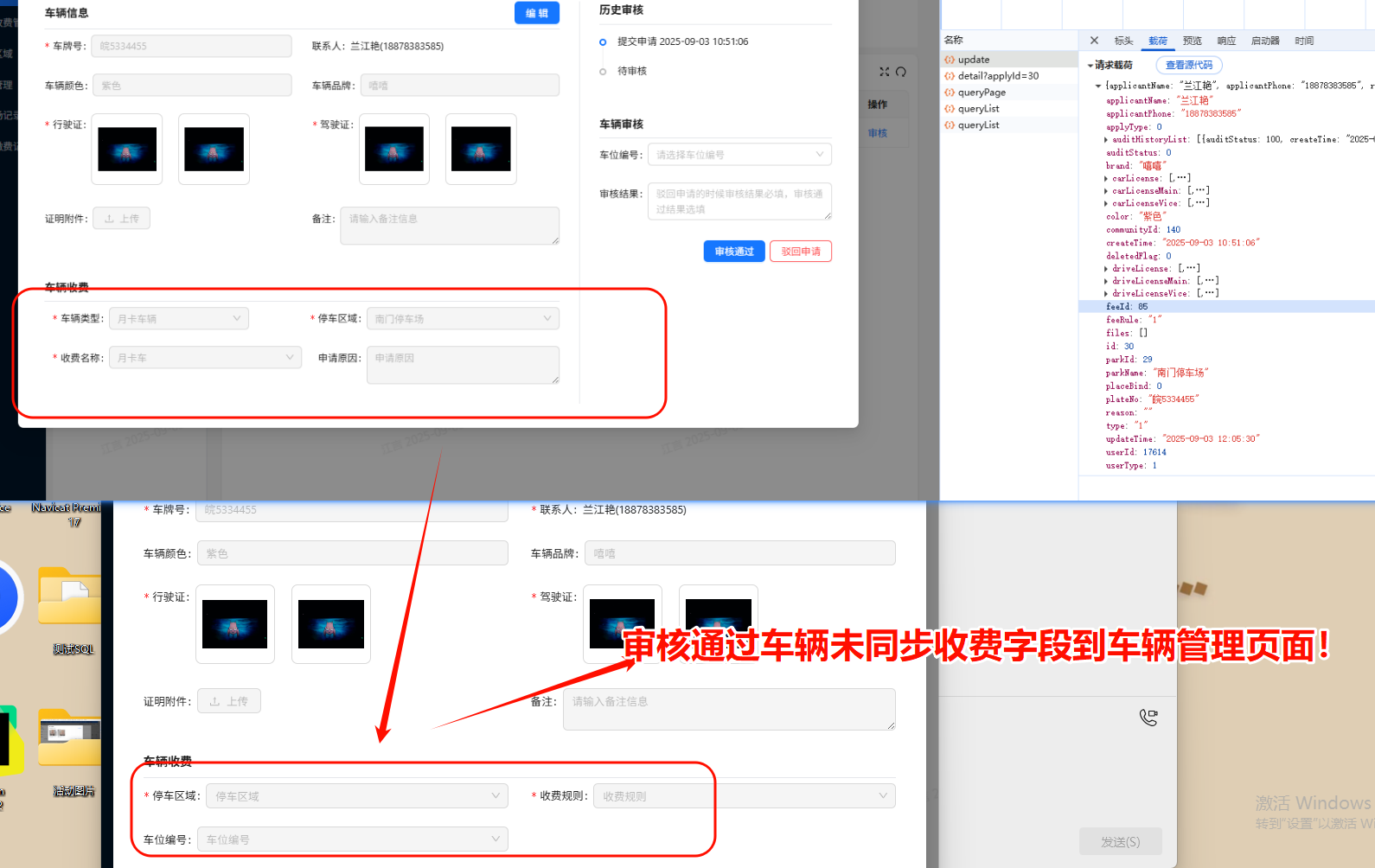Click the 申请原因 textarea
Screen dimensions: 1375x868
(x=463, y=365)
